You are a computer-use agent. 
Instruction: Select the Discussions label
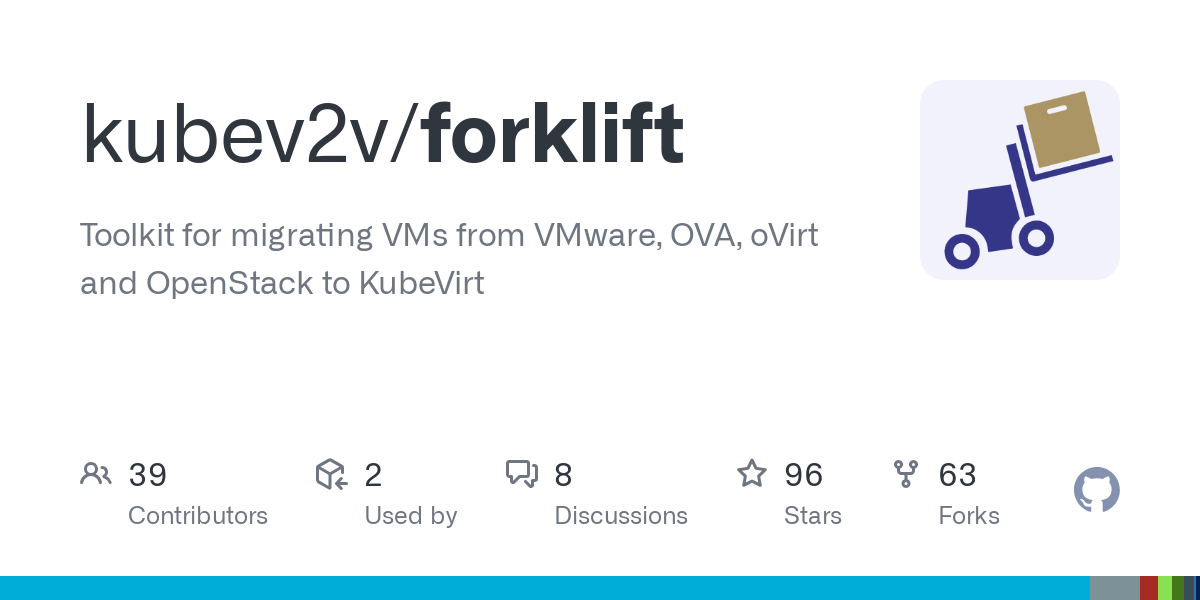(621, 516)
